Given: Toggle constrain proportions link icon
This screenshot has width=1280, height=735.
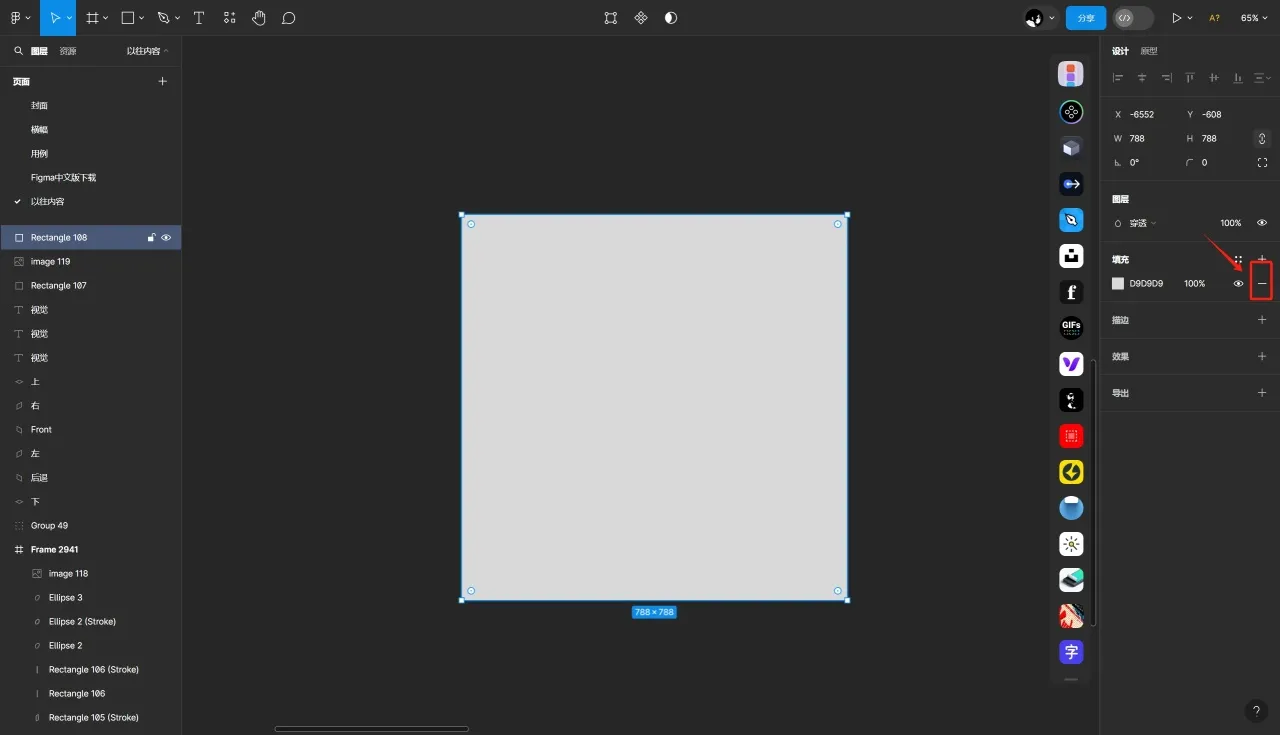Looking at the screenshot, I should coord(1262,138).
